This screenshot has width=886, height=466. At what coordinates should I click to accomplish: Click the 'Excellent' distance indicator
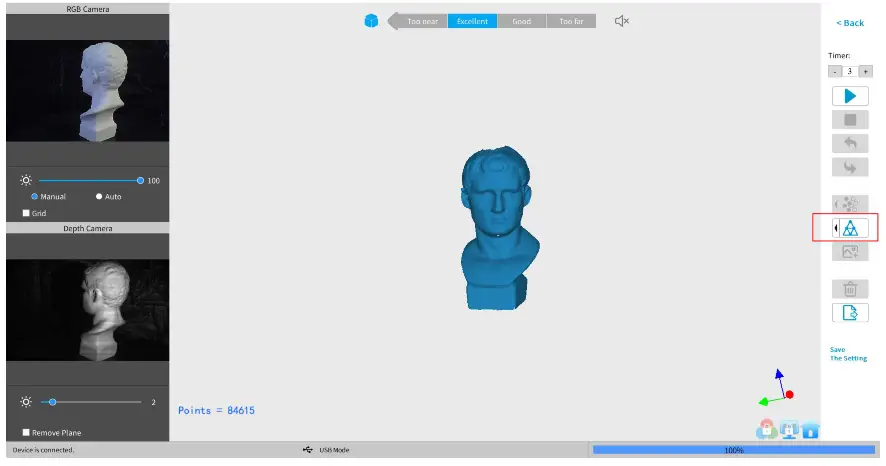[472, 21]
